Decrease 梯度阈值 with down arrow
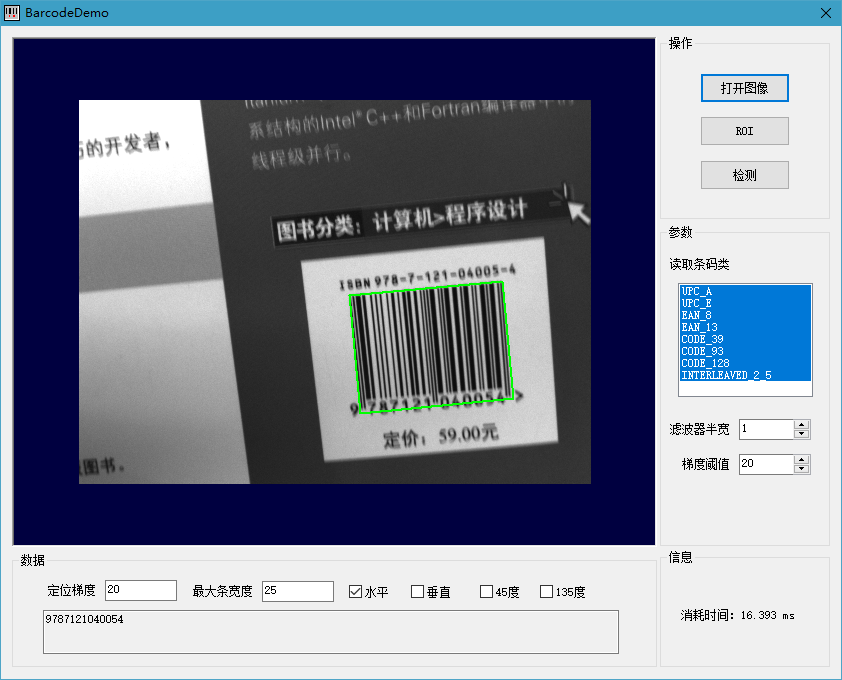Viewport: 842px width, 680px height. pyautogui.click(x=802, y=469)
